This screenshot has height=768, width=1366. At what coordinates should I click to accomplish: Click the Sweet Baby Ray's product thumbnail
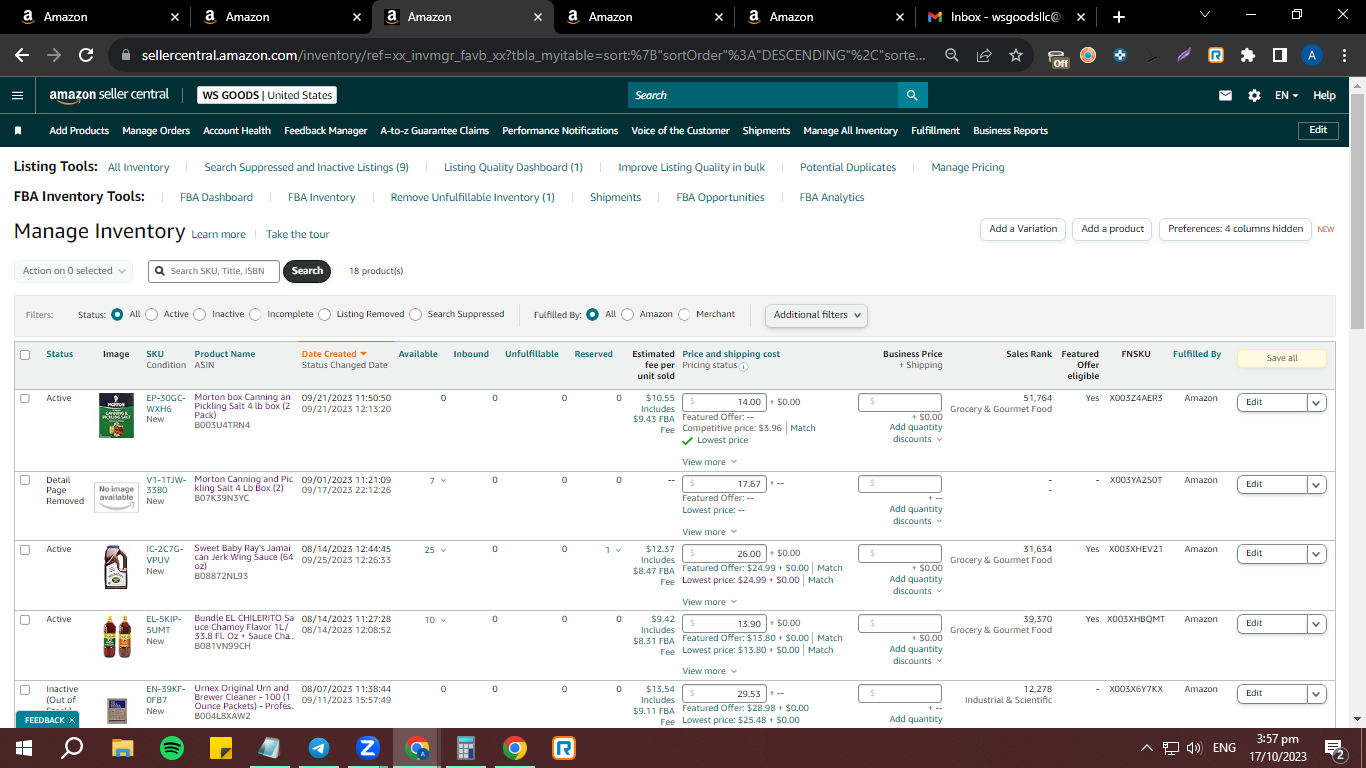(116, 567)
